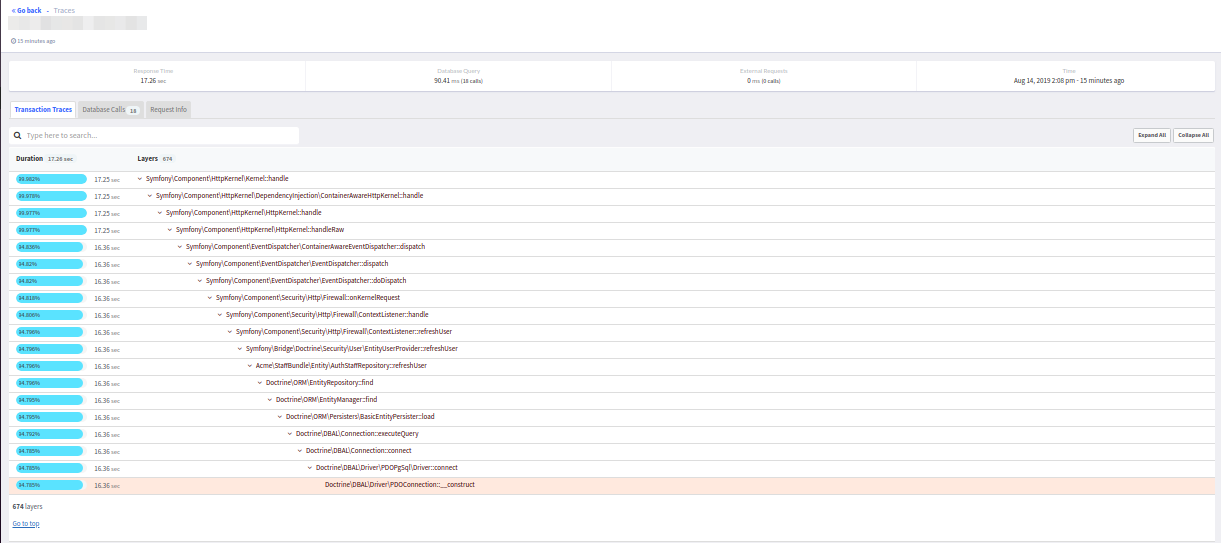Click the Layers column header
Screen dimensions: 1221x543
tap(147, 159)
